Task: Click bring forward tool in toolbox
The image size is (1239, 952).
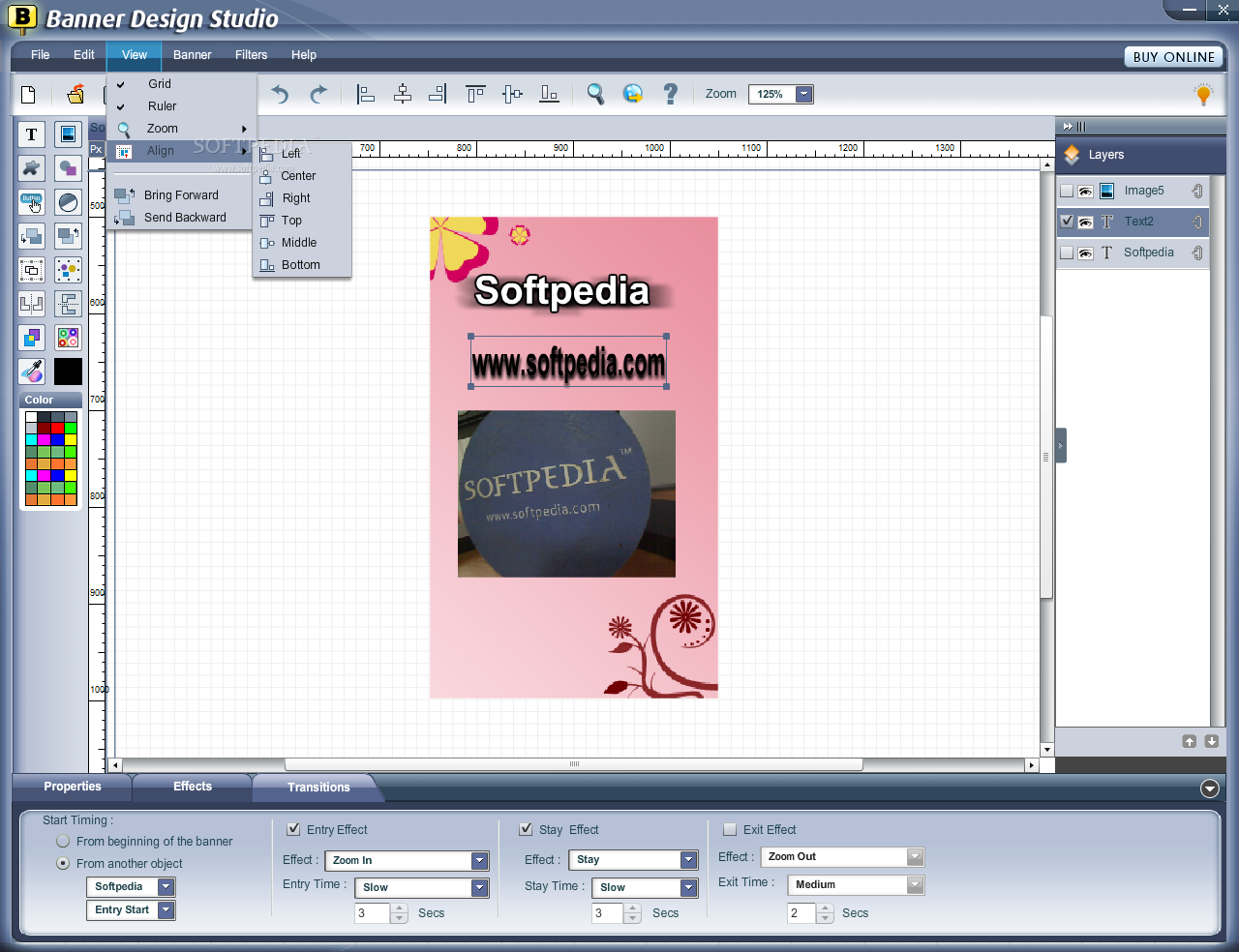Action: click(x=68, y=236)
